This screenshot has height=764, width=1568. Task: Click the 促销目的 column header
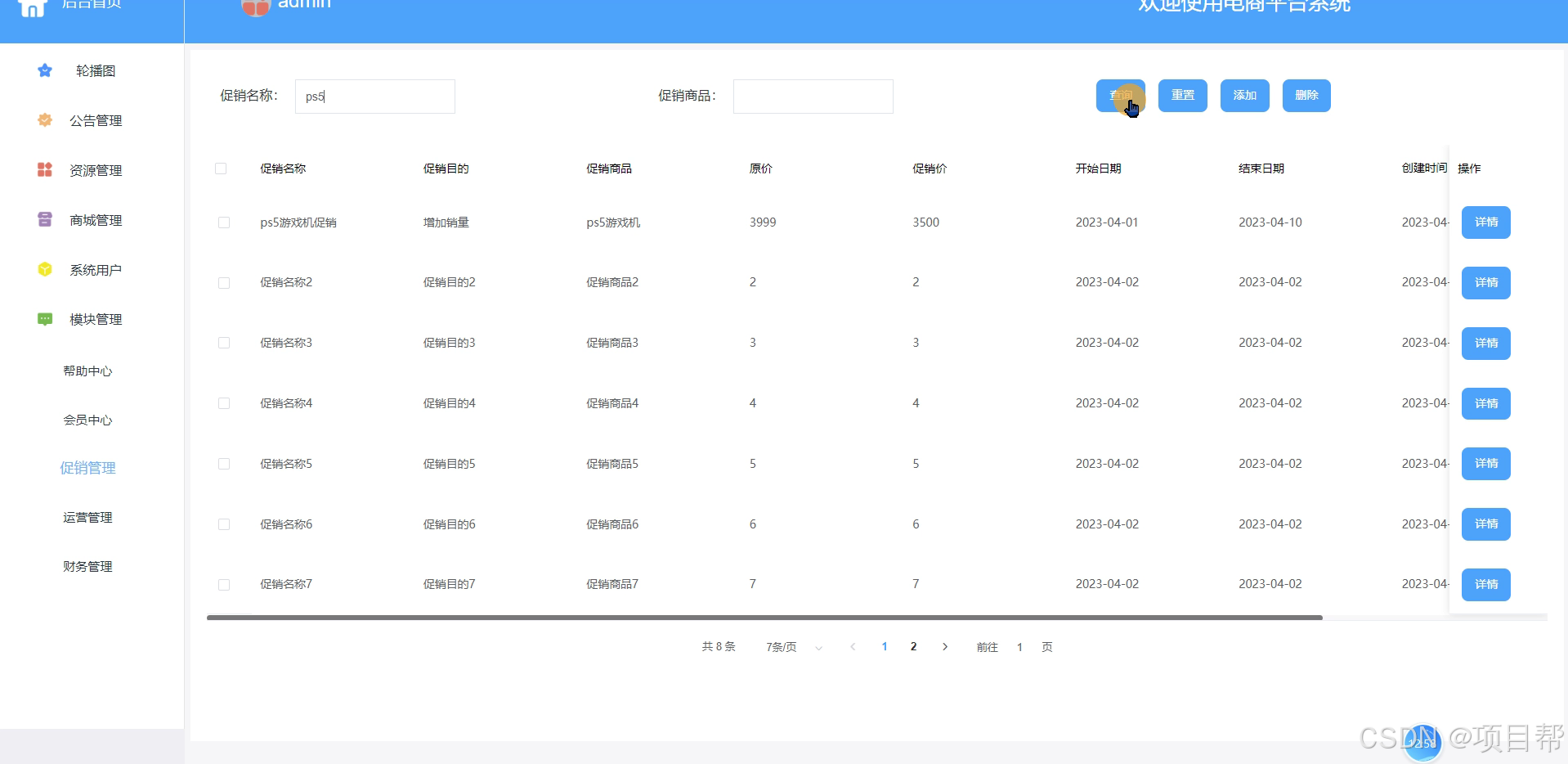tap(446, 169)
